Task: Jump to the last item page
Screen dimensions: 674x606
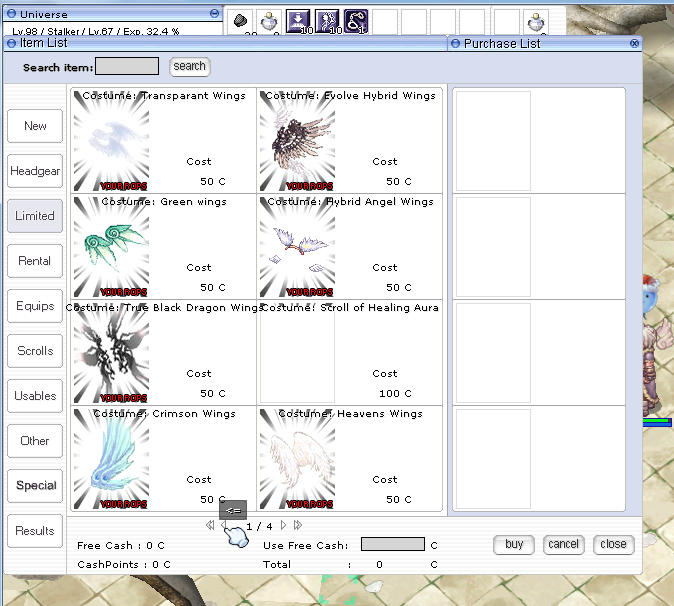Action: click(298, 525)
